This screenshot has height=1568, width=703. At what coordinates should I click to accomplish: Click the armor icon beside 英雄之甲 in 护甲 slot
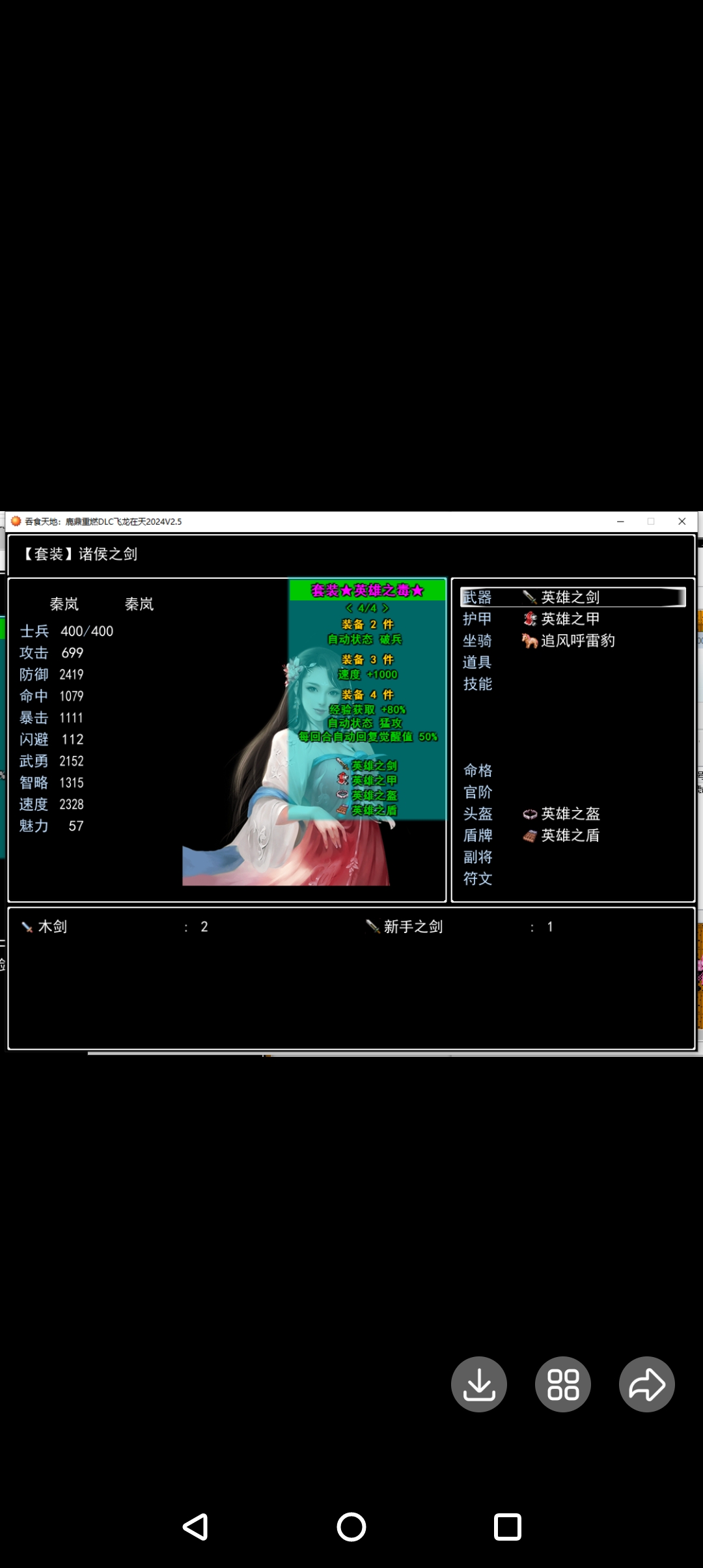click(x=530, y=619)
